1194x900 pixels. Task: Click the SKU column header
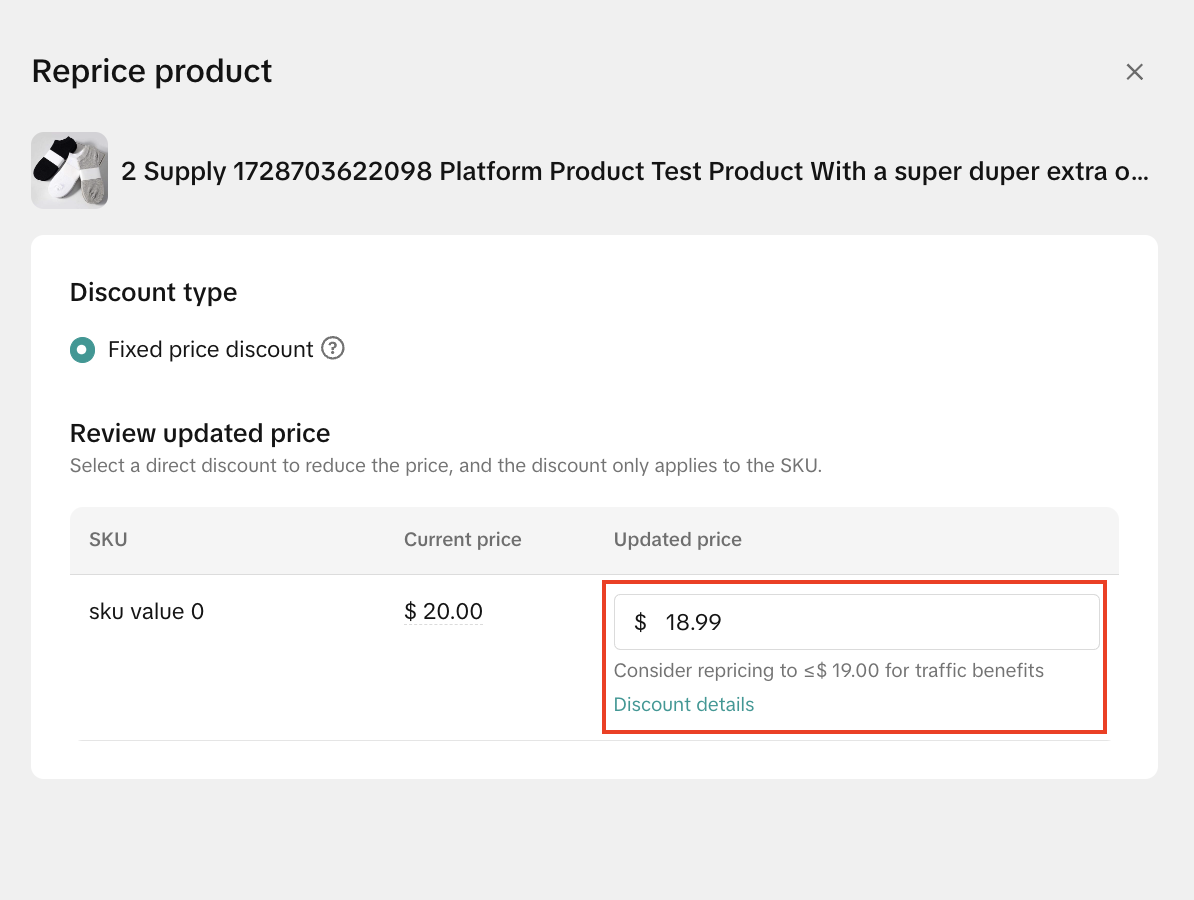[x=108, y=540]
